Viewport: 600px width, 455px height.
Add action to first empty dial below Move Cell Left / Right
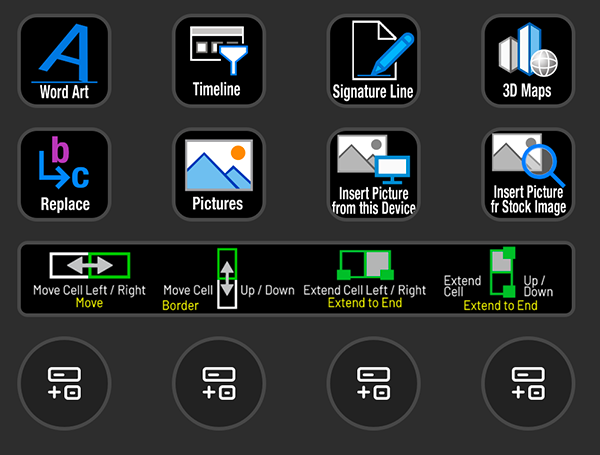tap(64, 383)
